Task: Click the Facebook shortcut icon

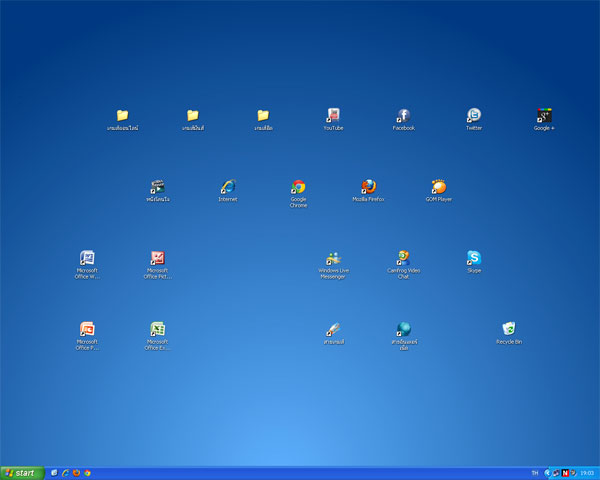Action: 403,116
